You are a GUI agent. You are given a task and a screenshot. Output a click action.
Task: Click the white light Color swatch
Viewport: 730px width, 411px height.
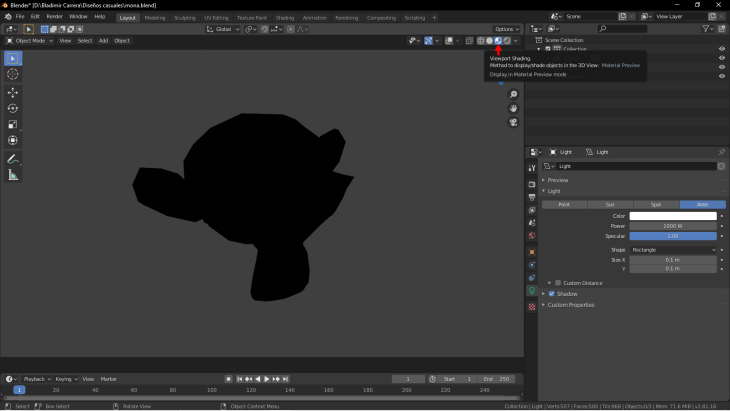pyautogui.click(x=673, y=216)
